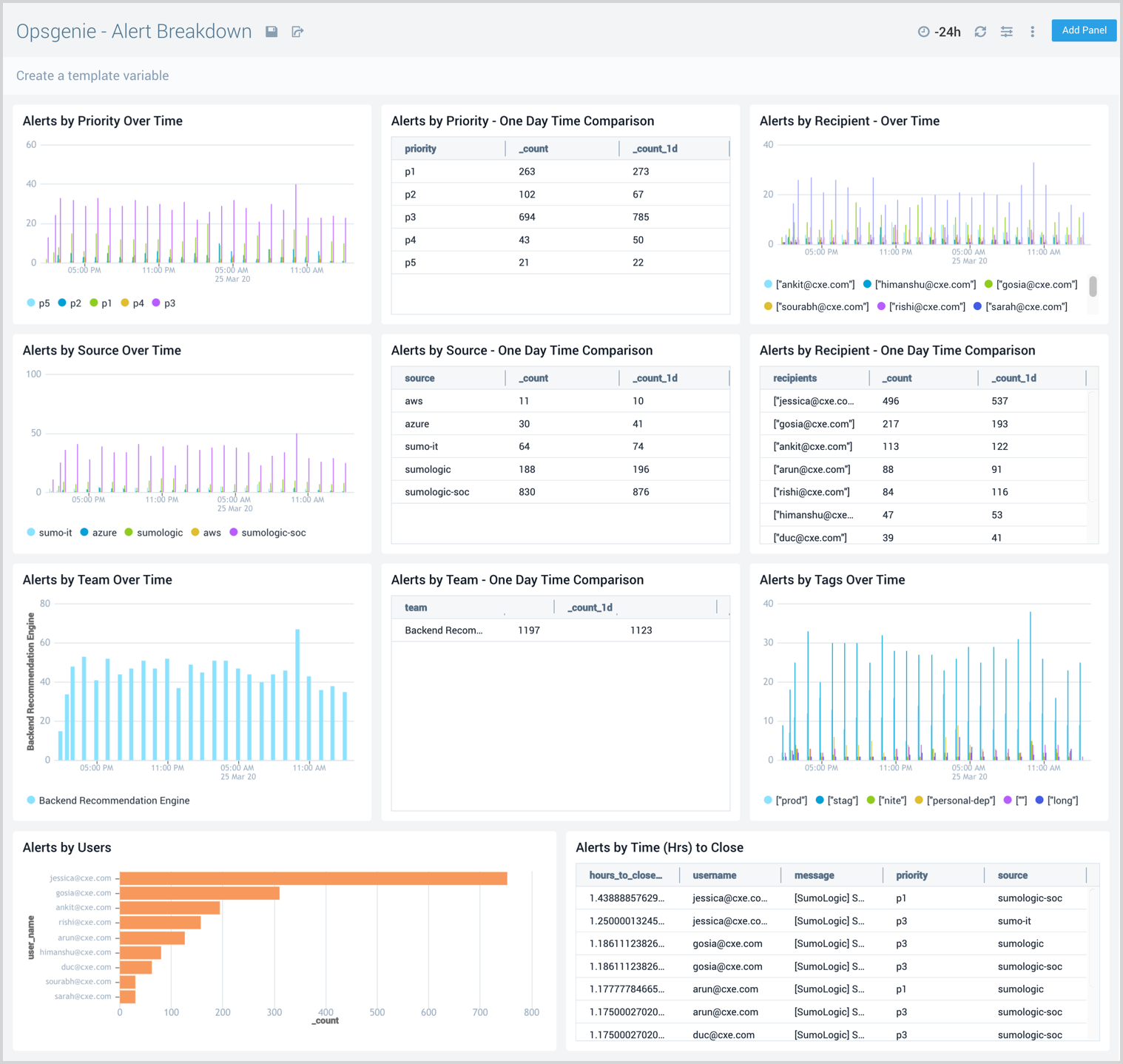Open the dashboard share/export icon
Viewport: 1123px width, 1064px height.
click(x=297, y=31)
